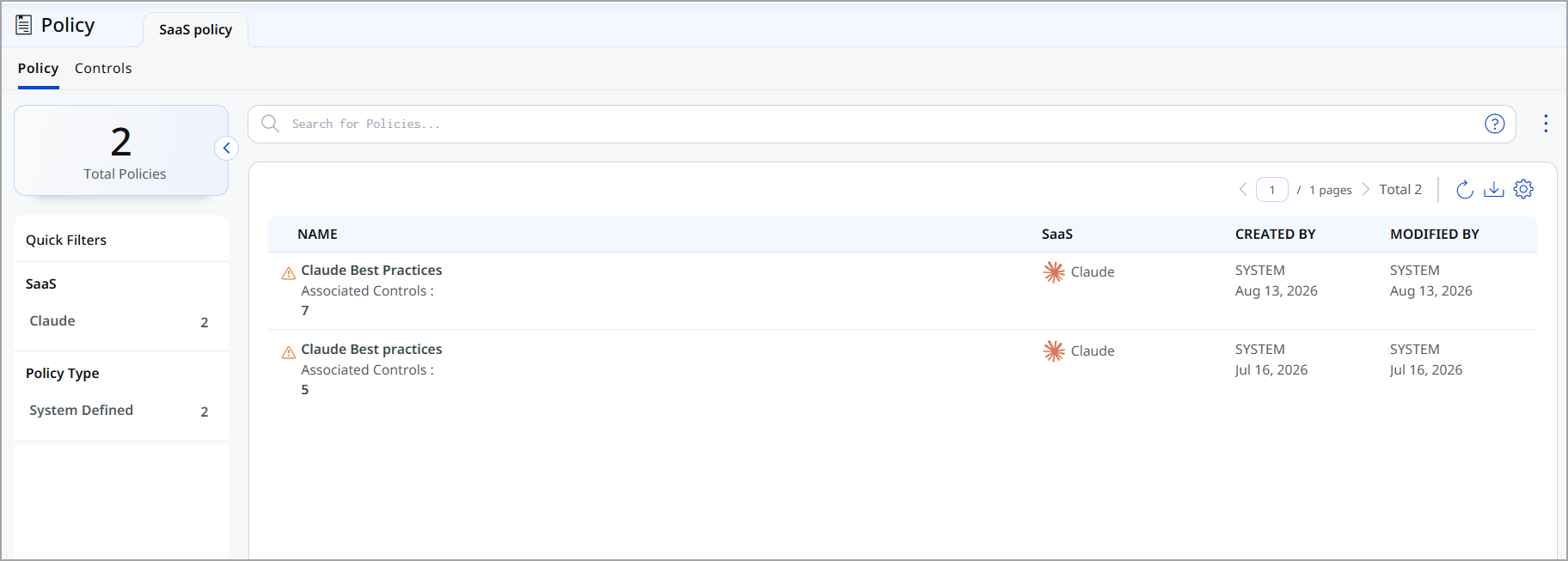Image resolution: width=1568 pixels, height=561 pixels.
Task: Collapse the filters side panel arrow
Action: (226, 148)
